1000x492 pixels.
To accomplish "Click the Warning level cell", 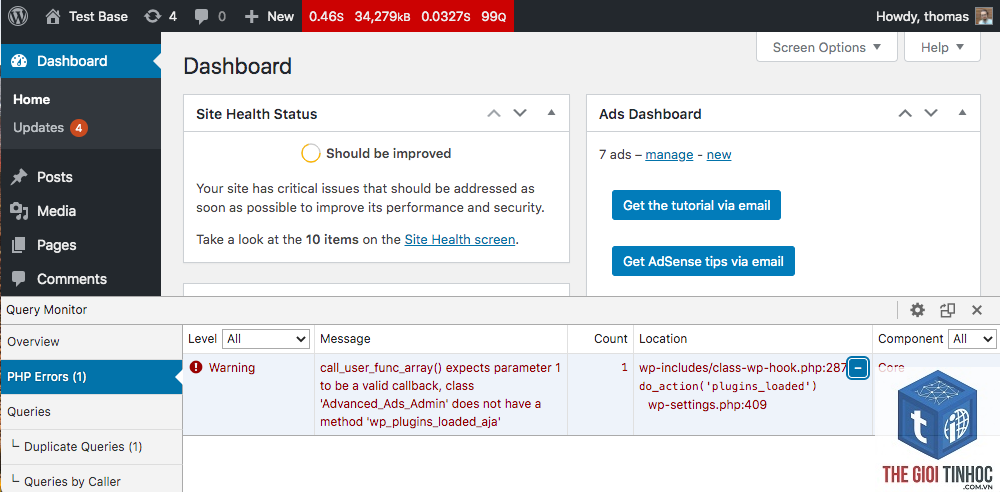I will 232,368.
